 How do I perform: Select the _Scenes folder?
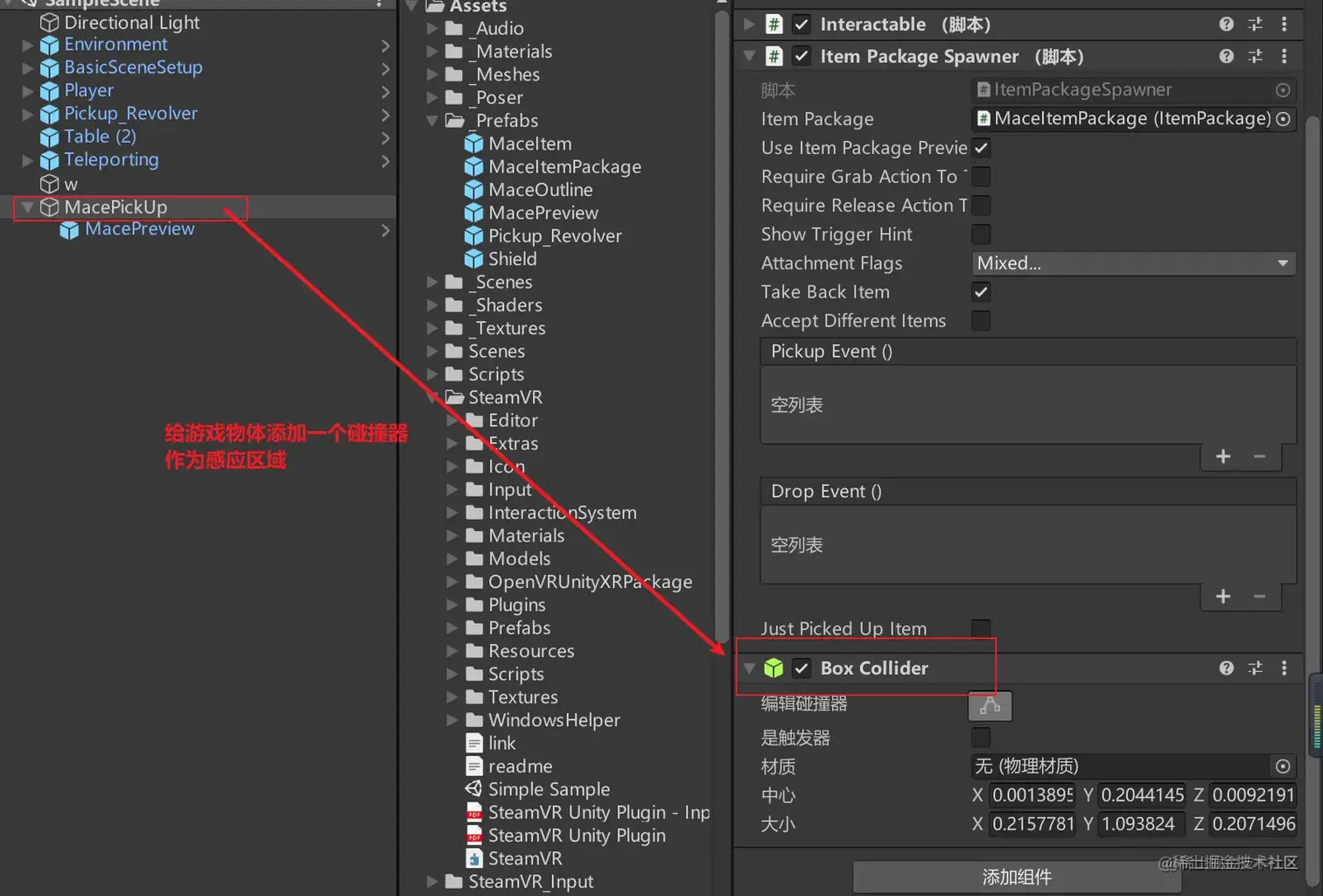click(500, 282)
